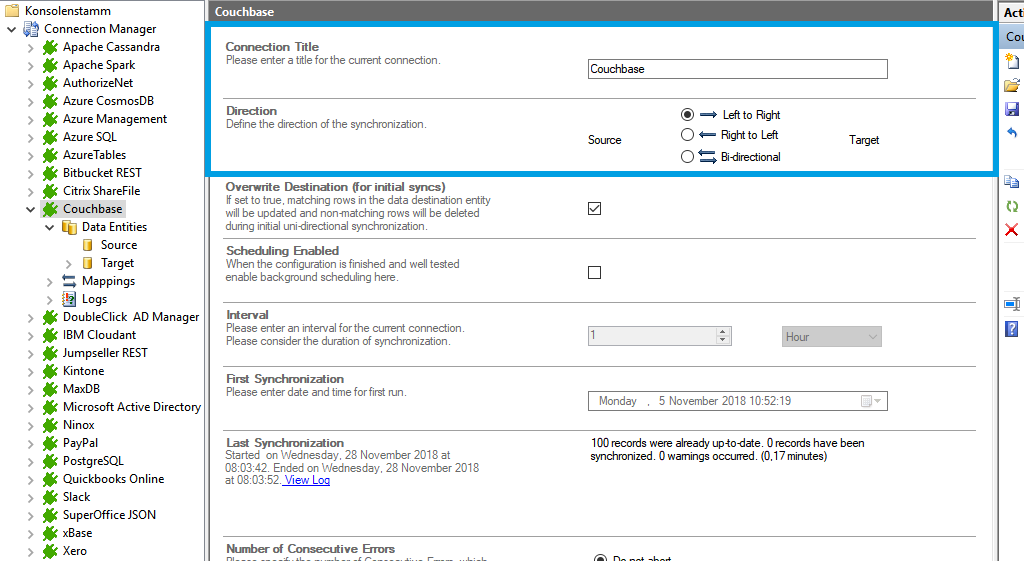Screen dimensions: 1024x561
Task: Click the green refresh arrows icon
Action: click(1012, 206)
